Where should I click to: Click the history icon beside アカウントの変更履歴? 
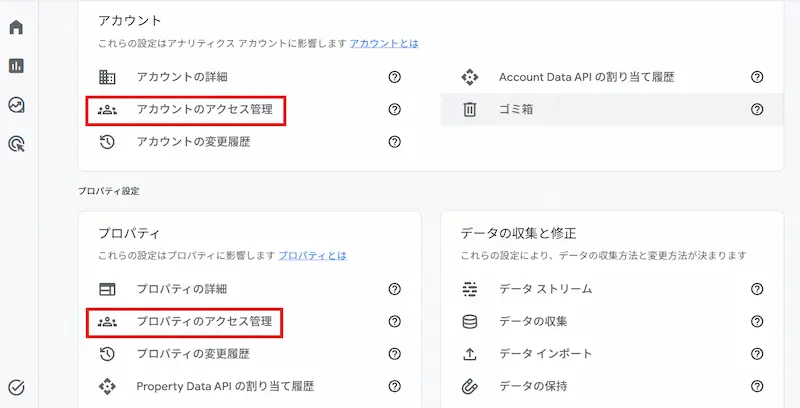pyautogui.click(x=107, y=142)
